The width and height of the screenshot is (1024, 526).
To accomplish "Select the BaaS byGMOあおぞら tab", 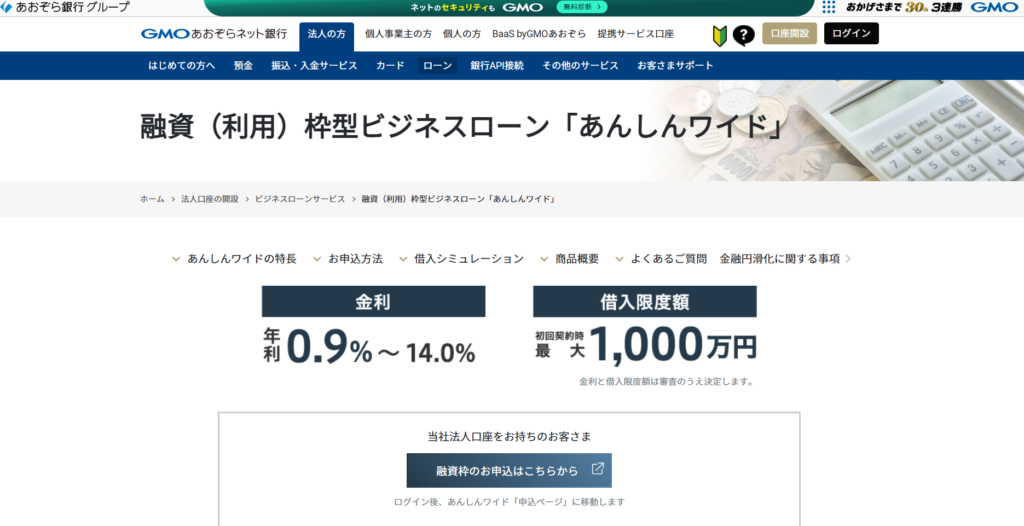I will tap(539, 34).
